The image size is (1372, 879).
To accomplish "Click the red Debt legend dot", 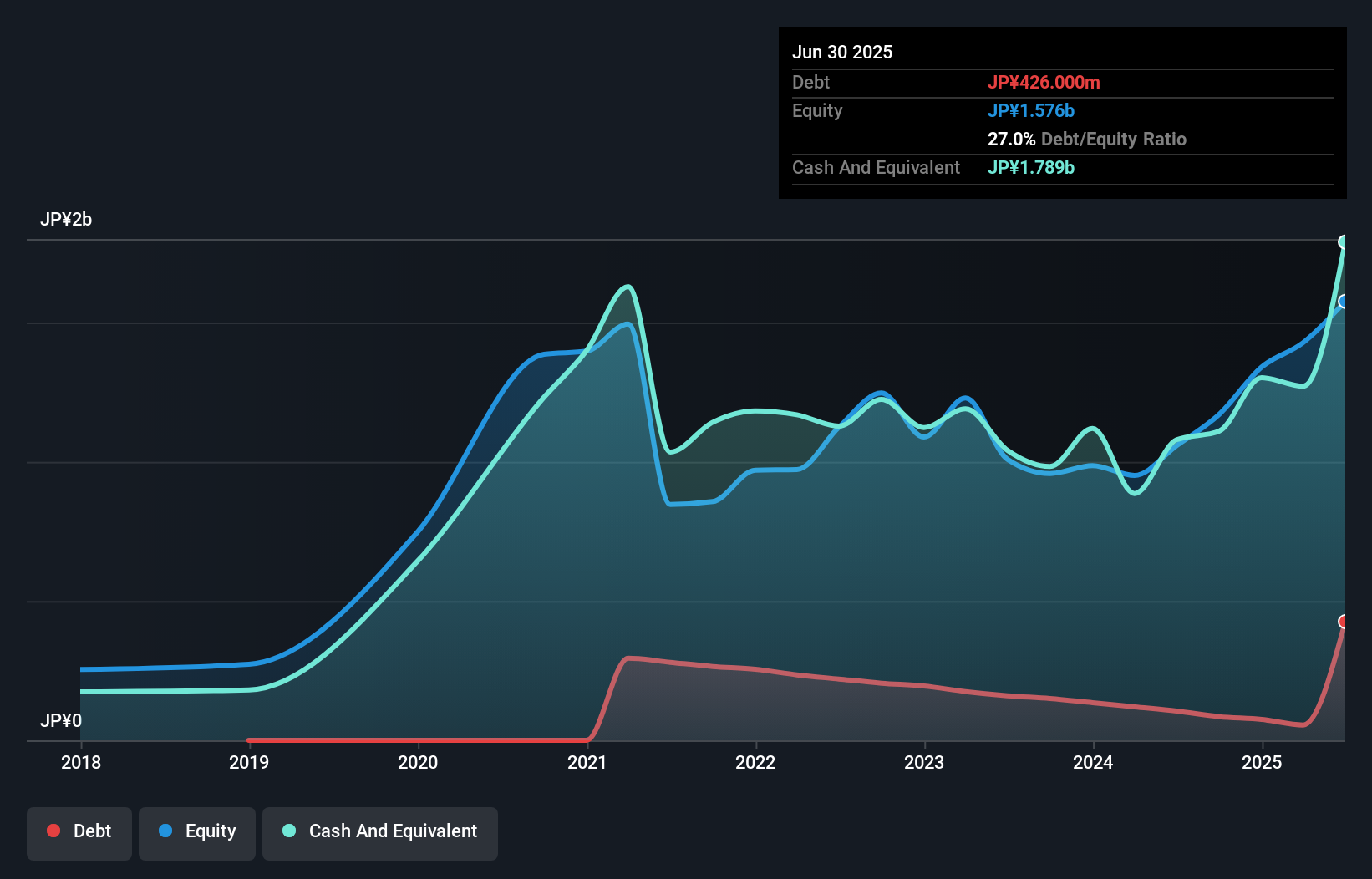I will [53, 831].
